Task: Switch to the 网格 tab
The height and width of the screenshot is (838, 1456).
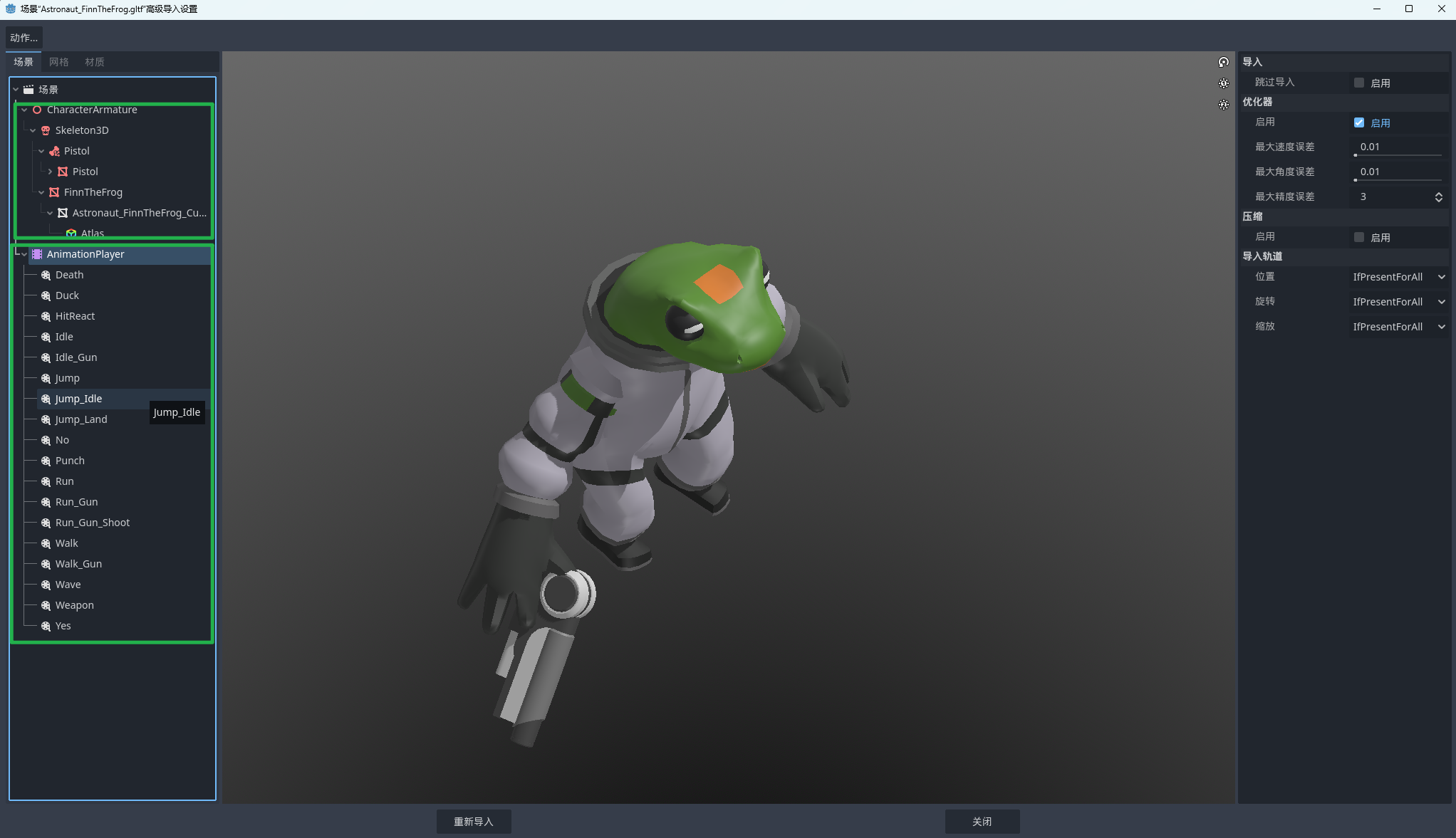Action: [58, 62]
